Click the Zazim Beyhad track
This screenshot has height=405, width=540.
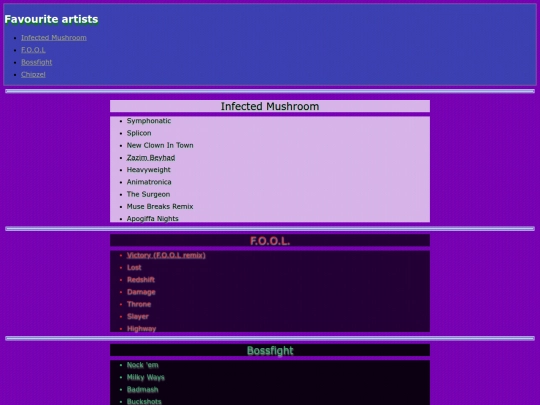click(151, 157)
